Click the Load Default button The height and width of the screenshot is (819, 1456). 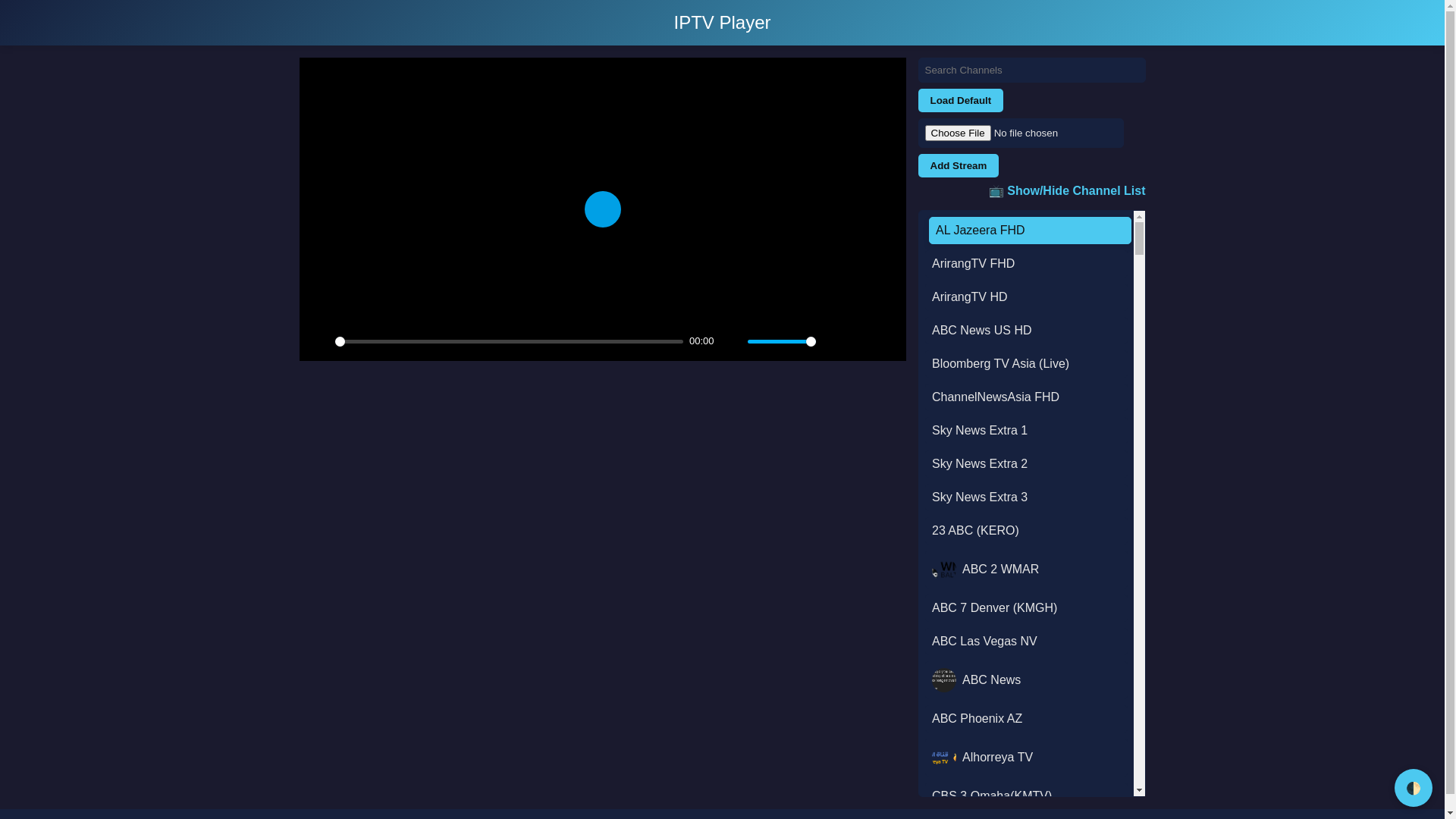click(x=960, y=101)
